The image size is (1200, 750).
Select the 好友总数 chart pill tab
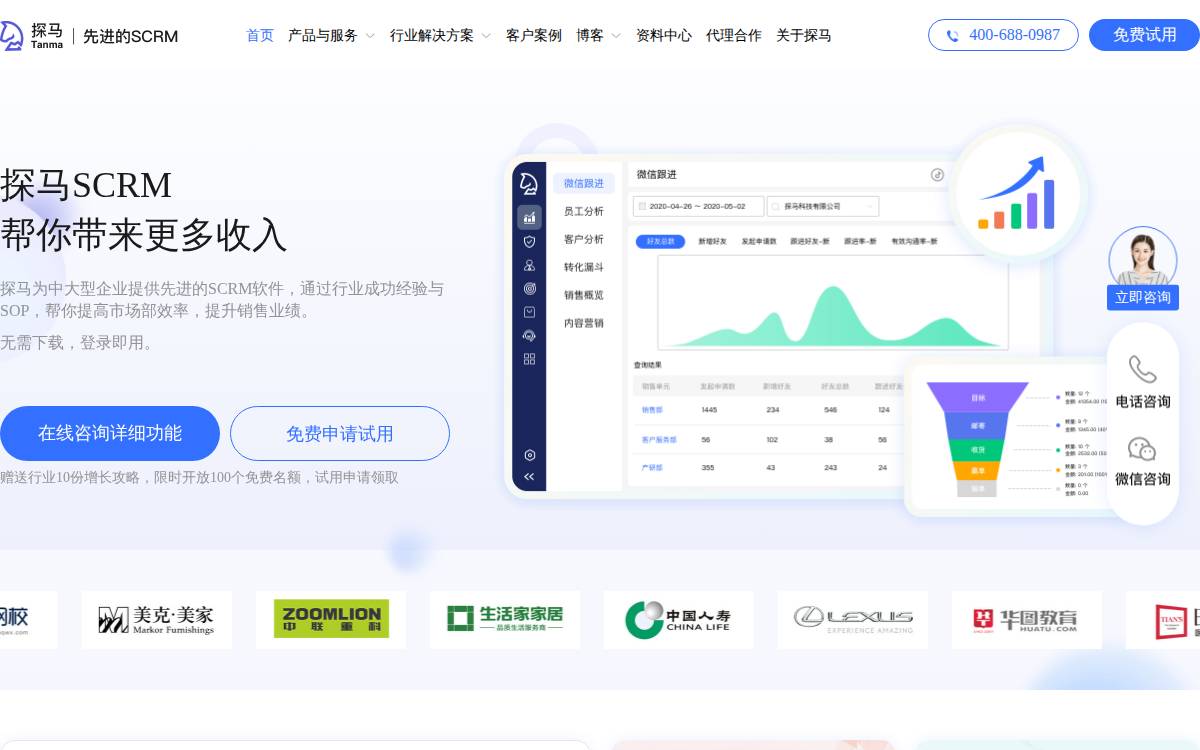coord(661,241)
